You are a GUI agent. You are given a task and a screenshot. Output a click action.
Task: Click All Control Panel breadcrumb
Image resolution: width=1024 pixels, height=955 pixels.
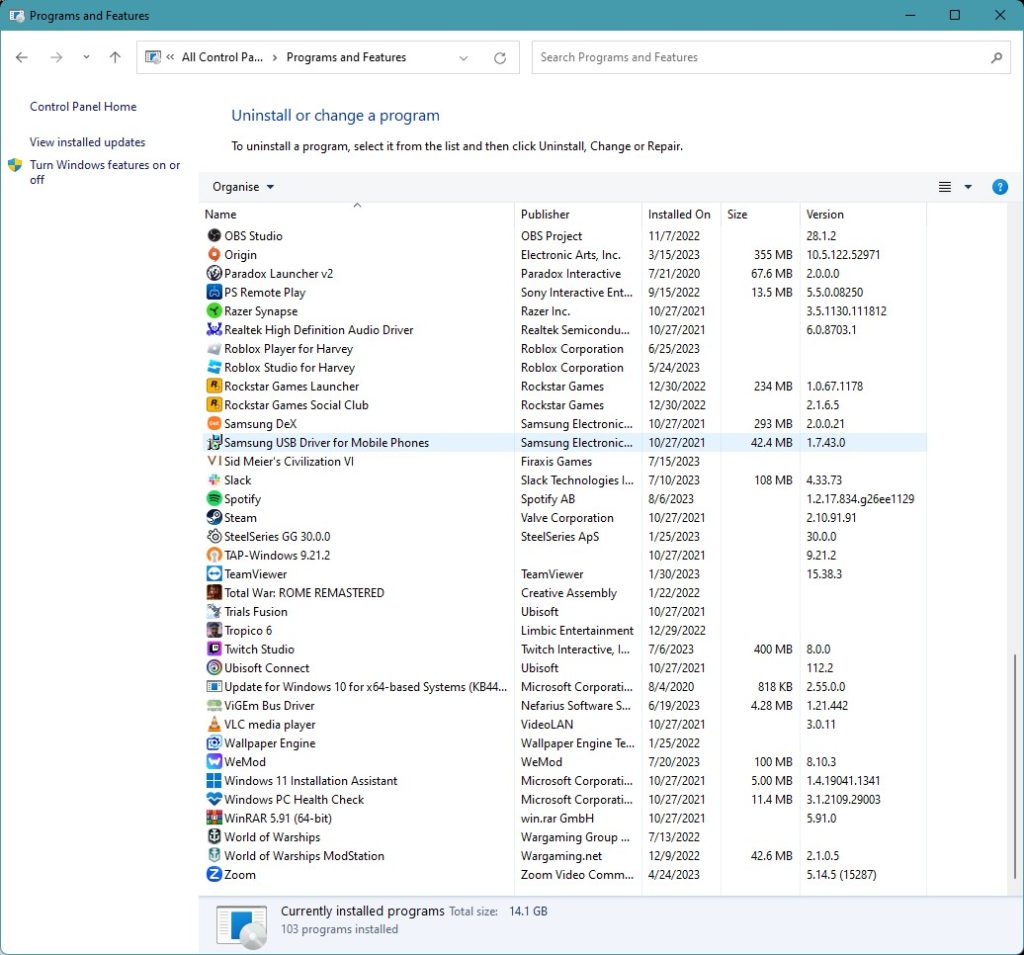222,57
